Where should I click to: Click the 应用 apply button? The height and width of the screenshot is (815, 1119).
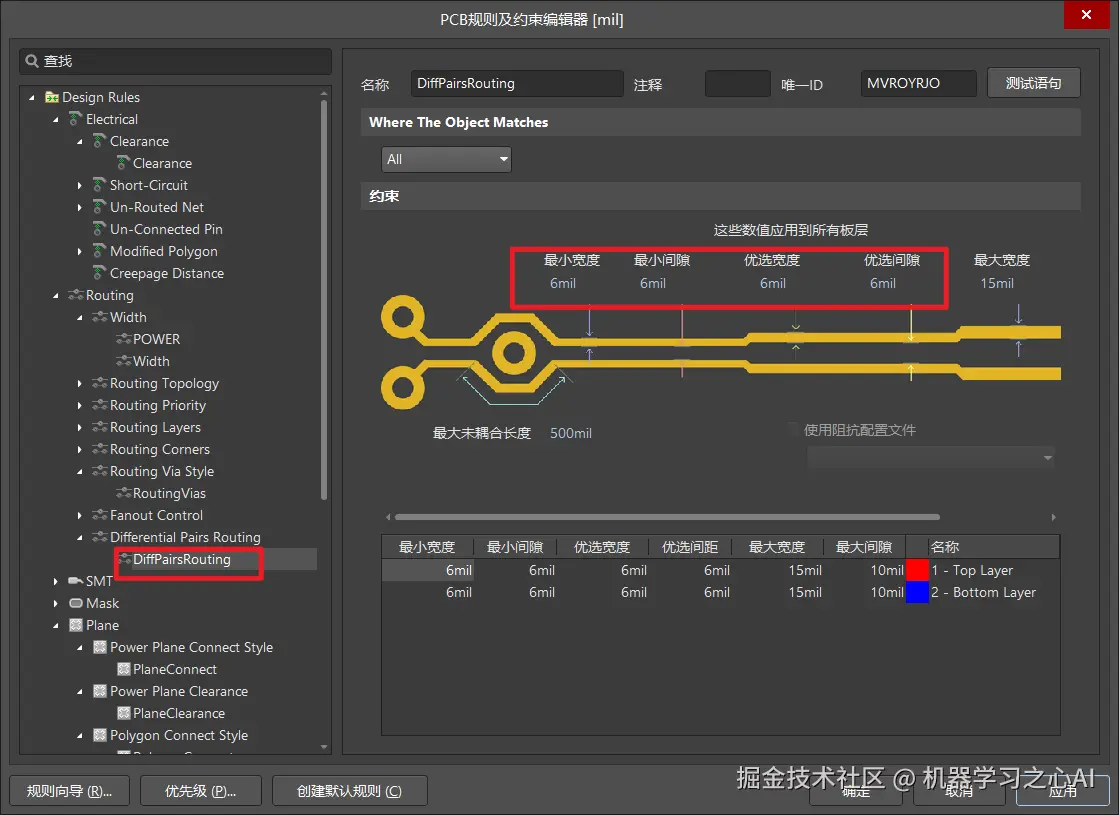pyautogui.click(x=1063, y=791)
